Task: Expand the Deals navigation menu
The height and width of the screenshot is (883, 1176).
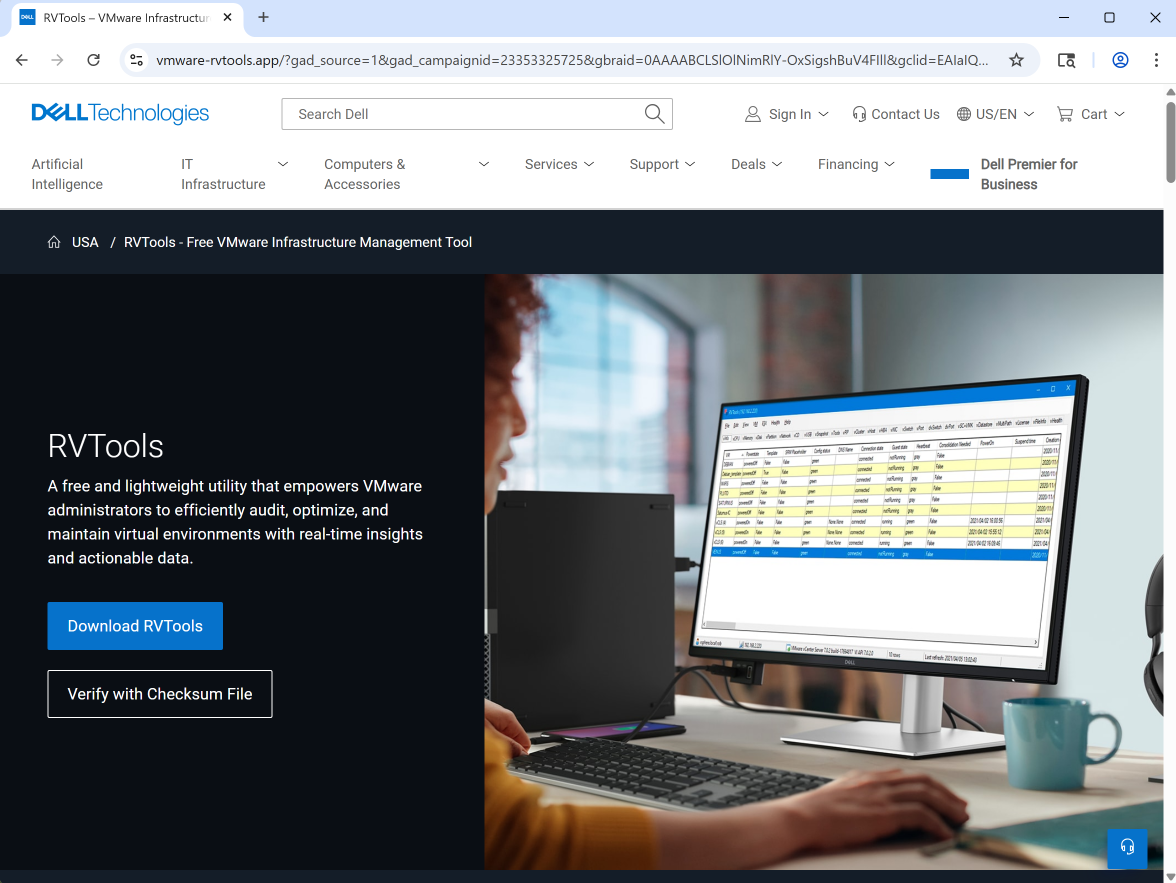Action: click(x=756, y=164)
